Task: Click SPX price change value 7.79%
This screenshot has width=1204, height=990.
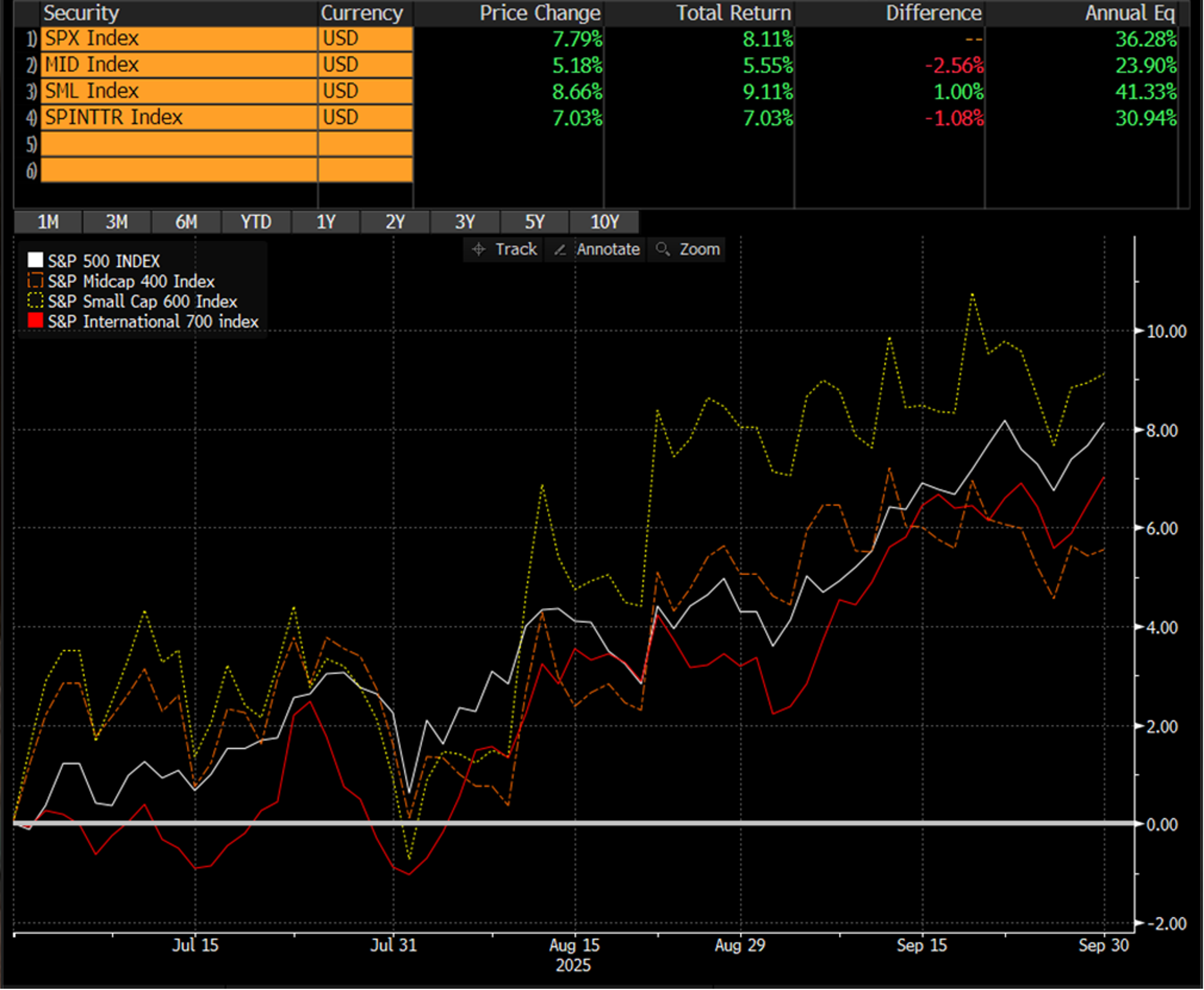Action: point(577,39)
